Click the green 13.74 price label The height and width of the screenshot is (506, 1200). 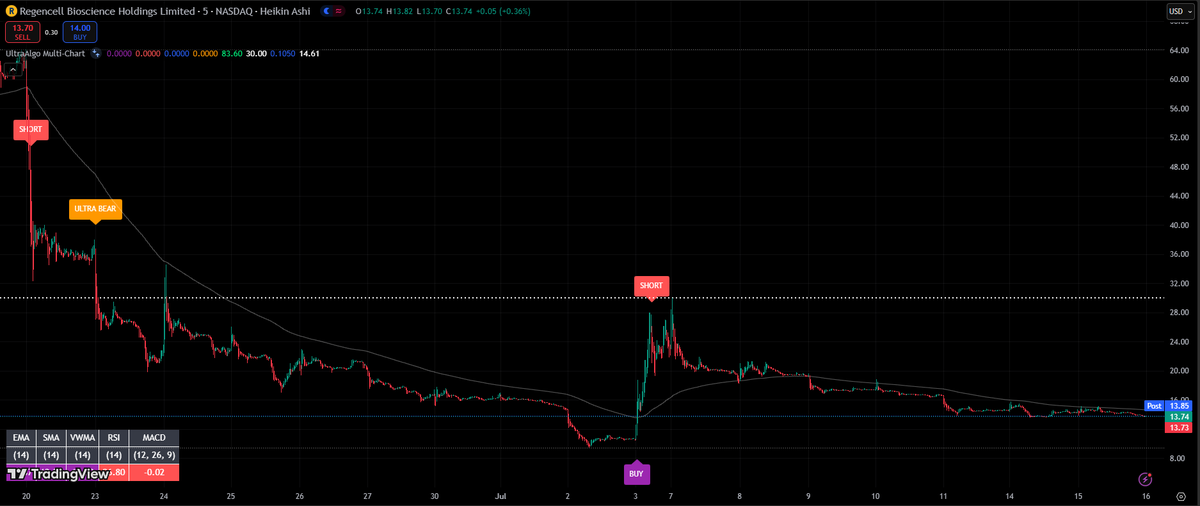[x=1178, y=416]
